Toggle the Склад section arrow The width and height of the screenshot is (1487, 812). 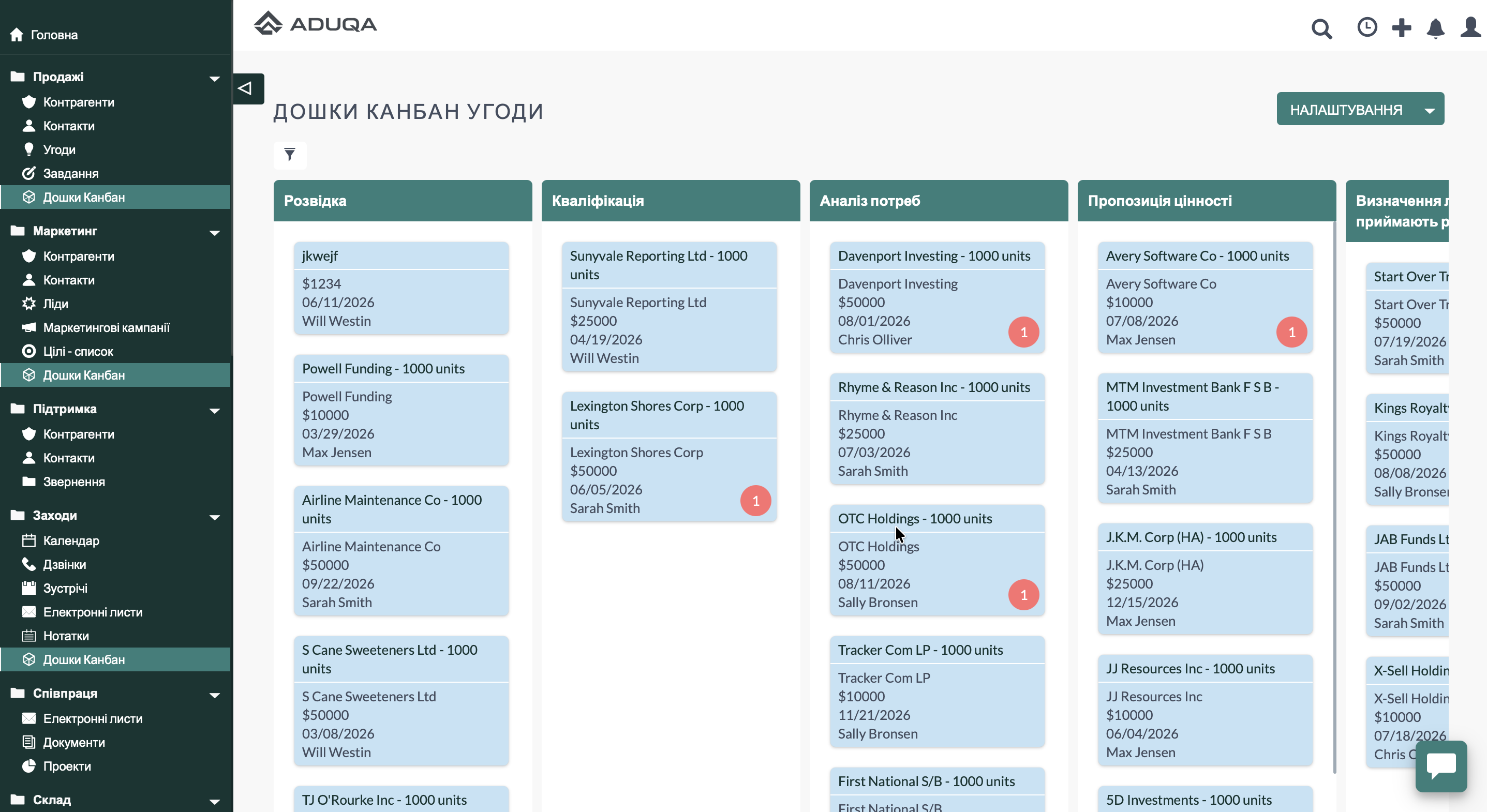click(x=215, y=801)
